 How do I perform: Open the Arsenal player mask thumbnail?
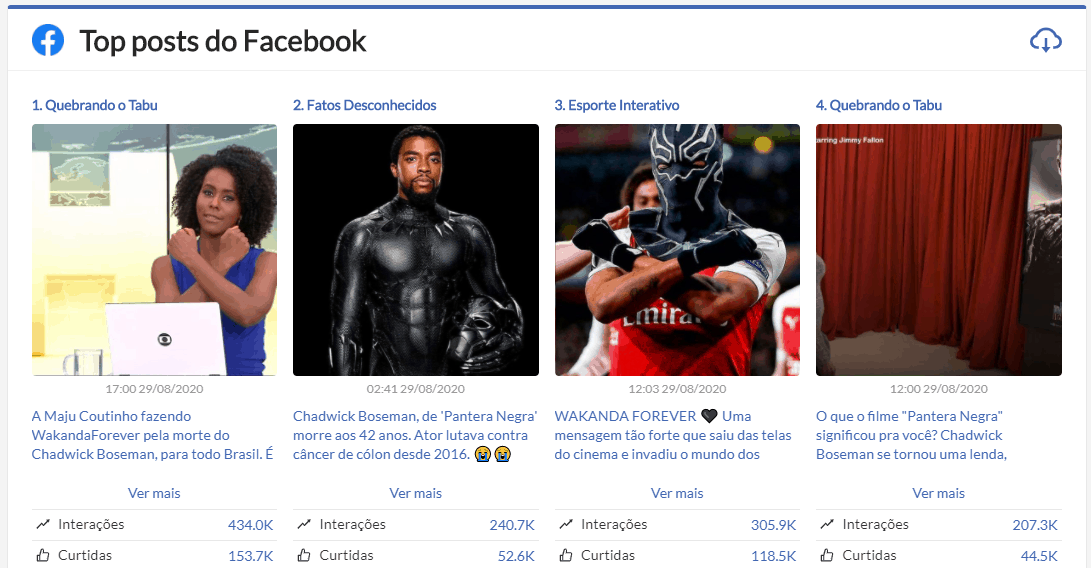677,250
